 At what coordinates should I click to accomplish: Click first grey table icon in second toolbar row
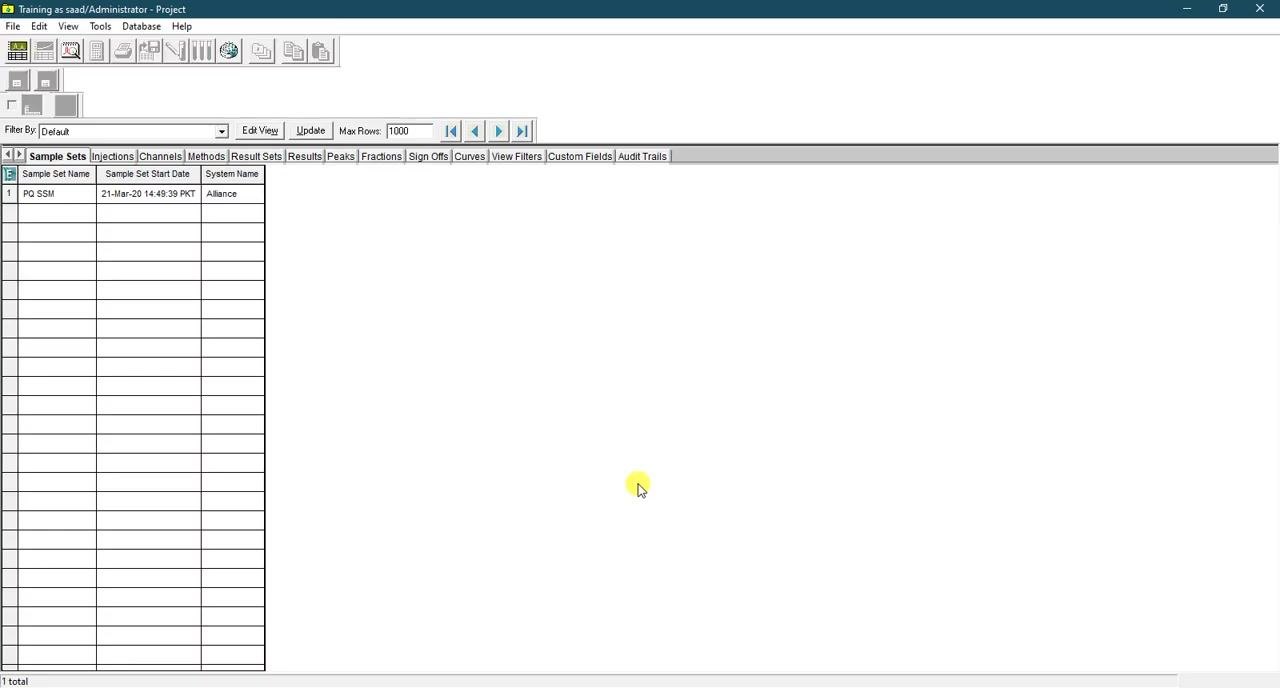(18, 81)
